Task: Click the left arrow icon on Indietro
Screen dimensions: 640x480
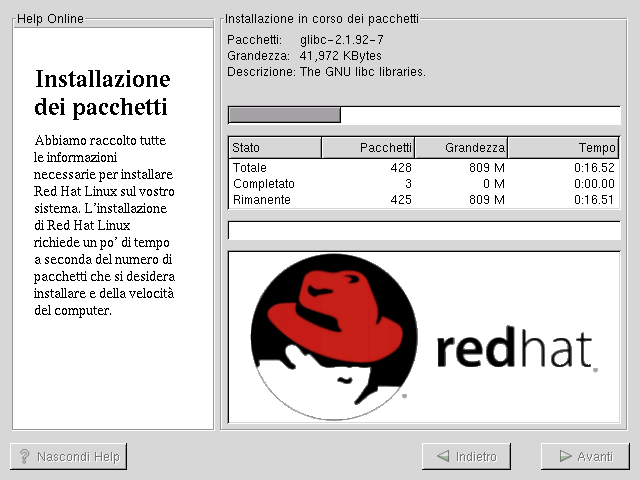Action: (442, 457)
